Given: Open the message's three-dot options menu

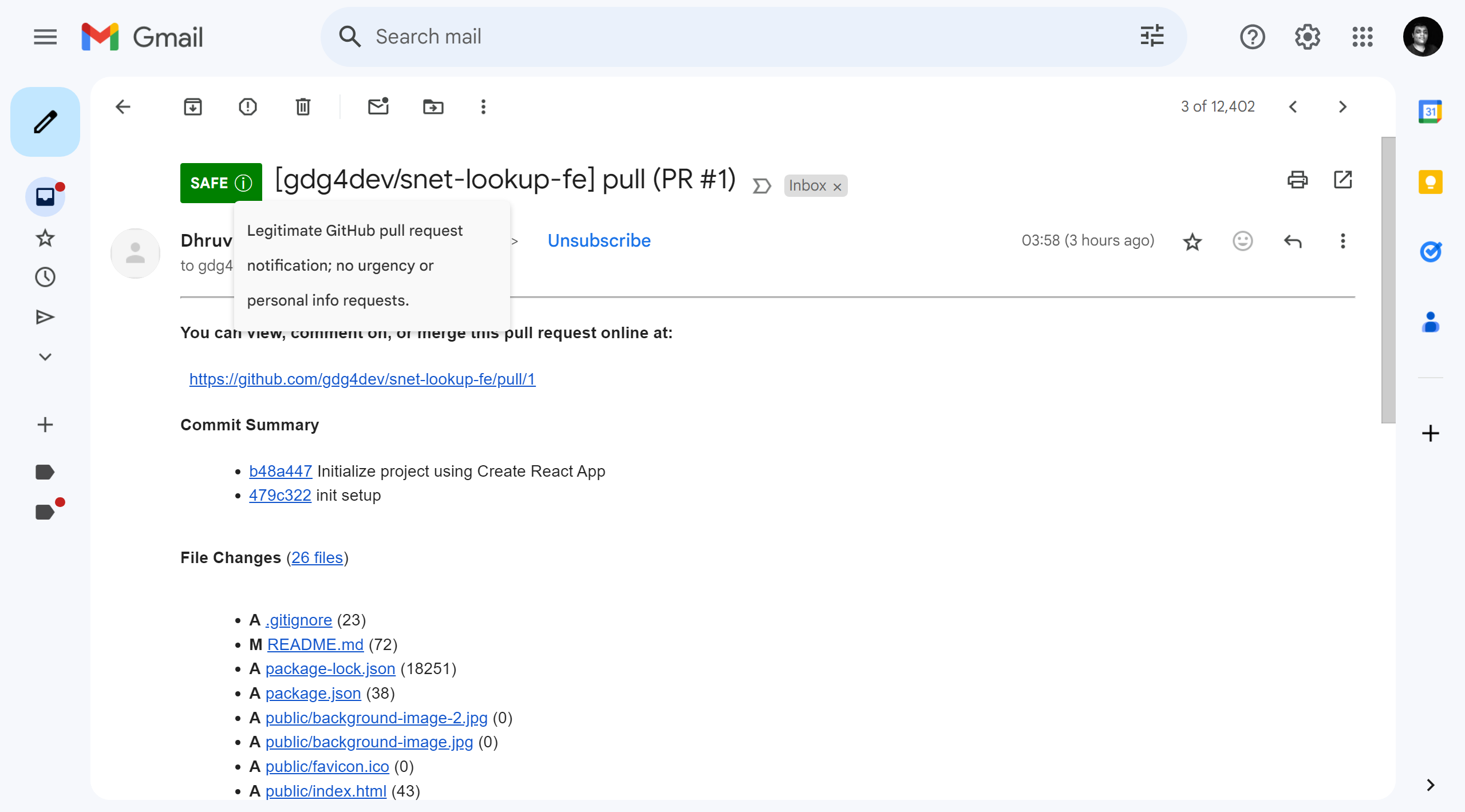Looking at the screenshot, I should pos(1342,241).
